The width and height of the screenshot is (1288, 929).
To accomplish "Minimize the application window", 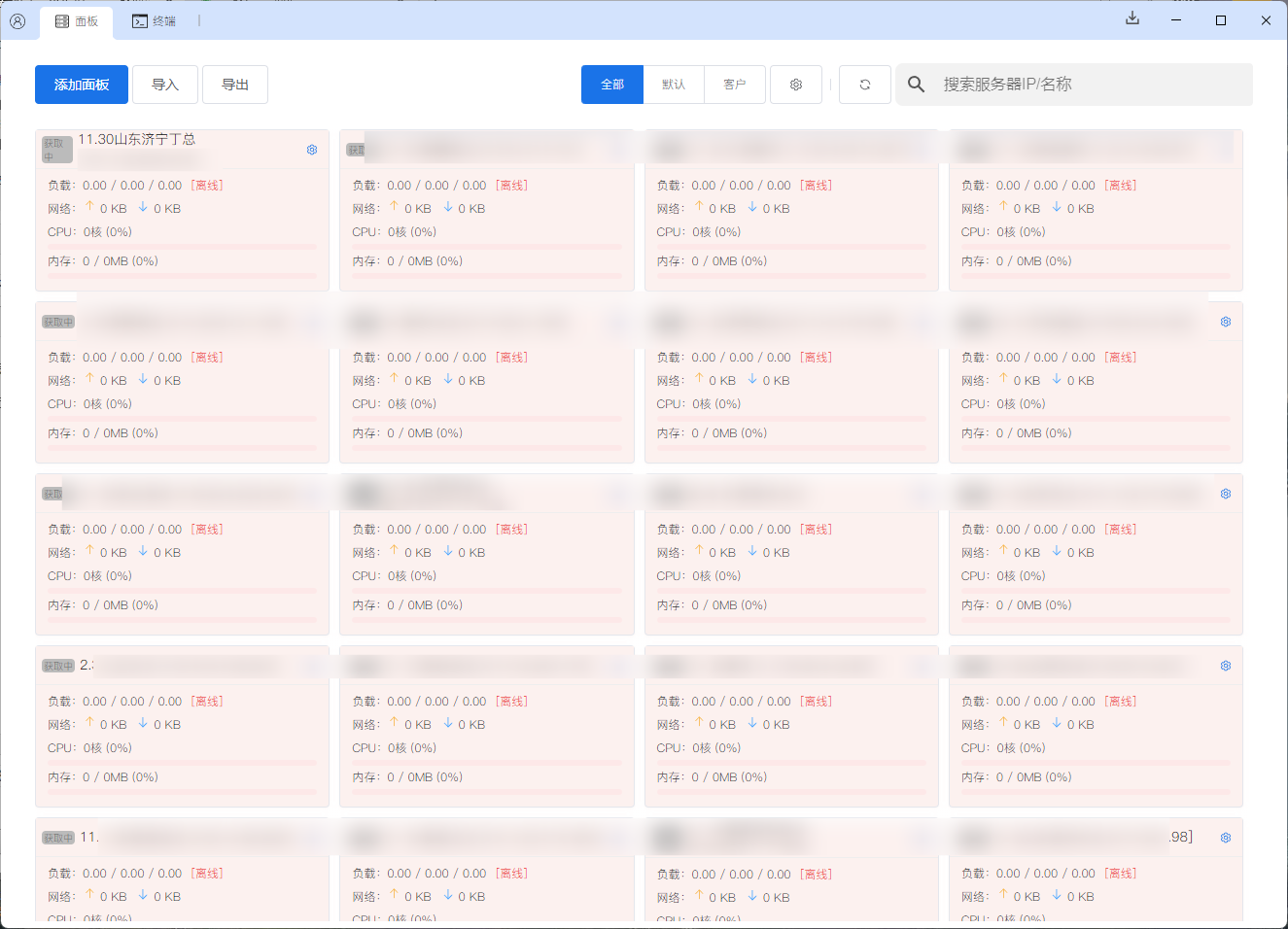I will coord(1176,20).
